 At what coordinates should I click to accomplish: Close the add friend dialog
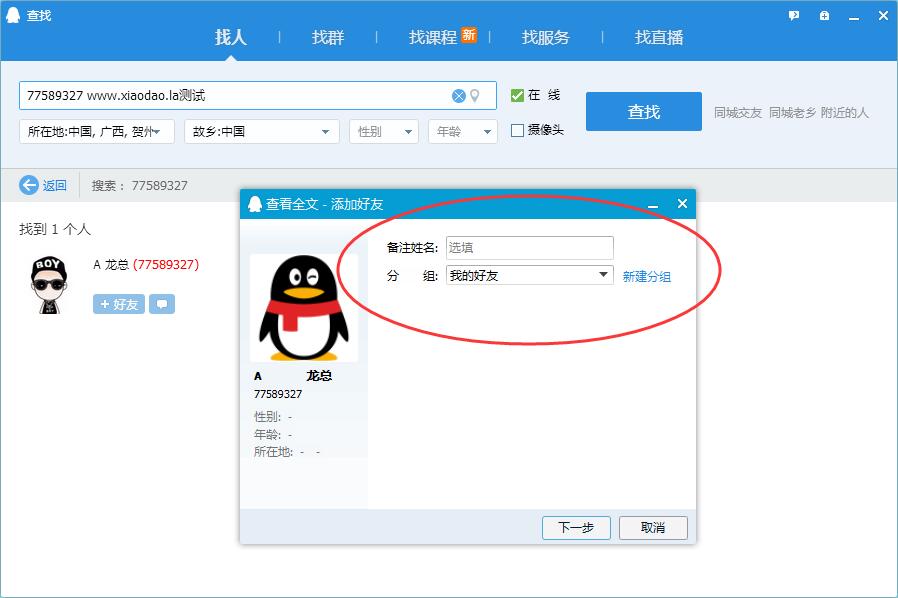tap(682, 204)
